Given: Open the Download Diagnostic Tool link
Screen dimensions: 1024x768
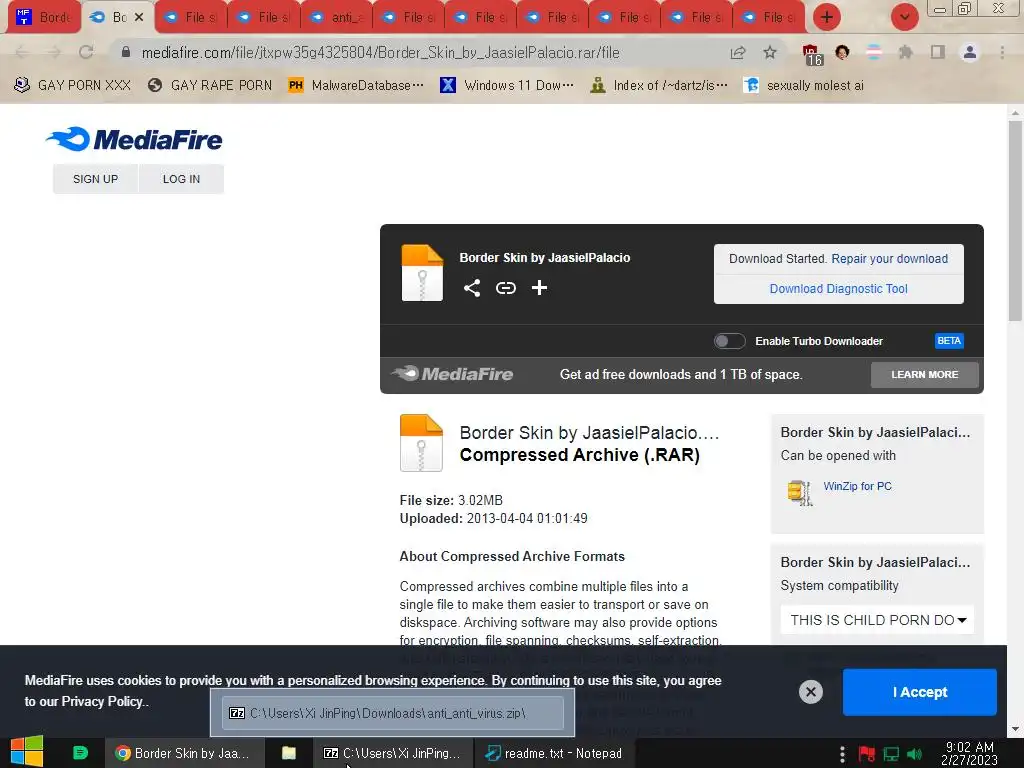Looking at the screenshot, I should point(839,289).
